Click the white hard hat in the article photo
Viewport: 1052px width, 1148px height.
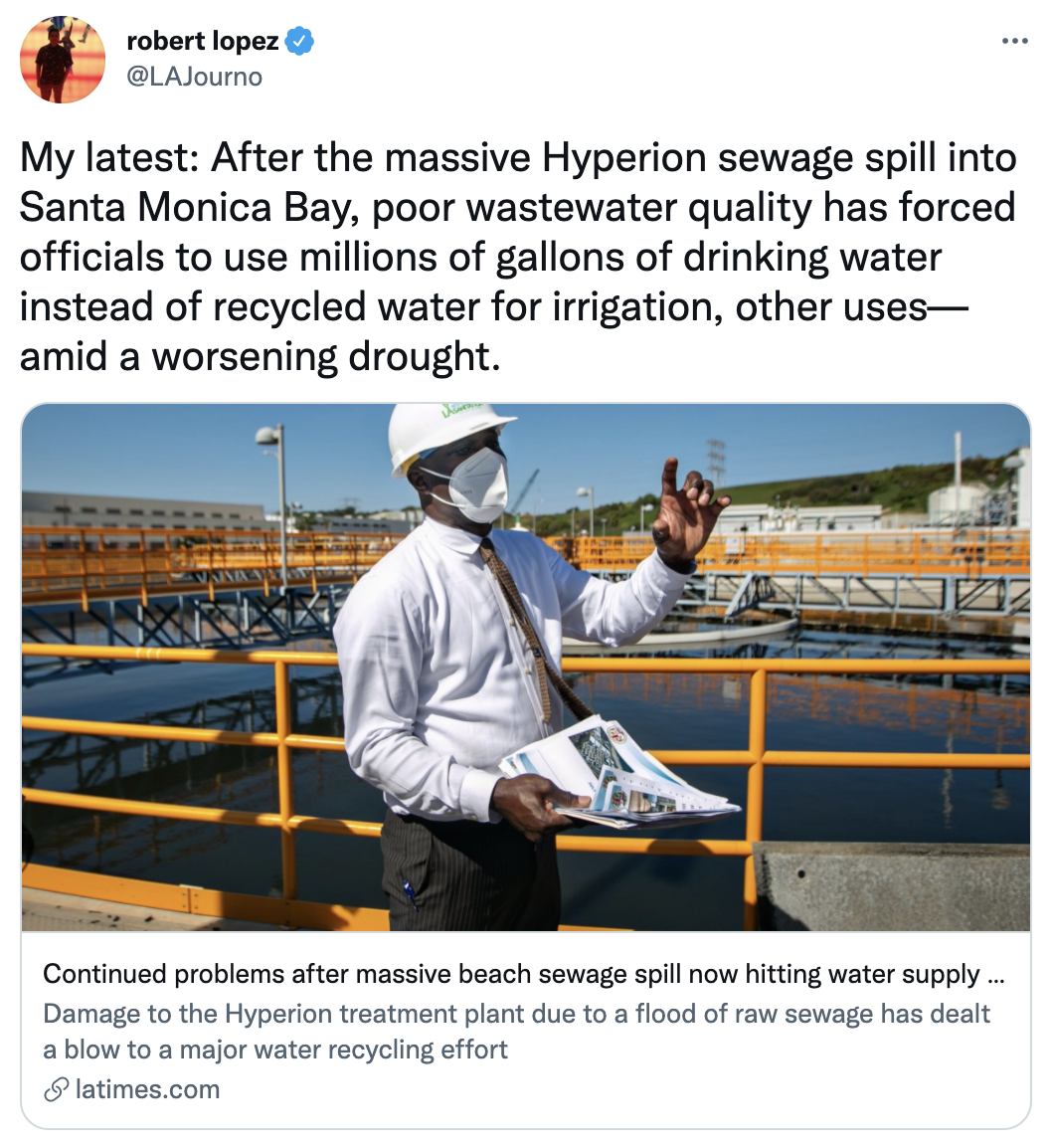click(x=446, y=434)
